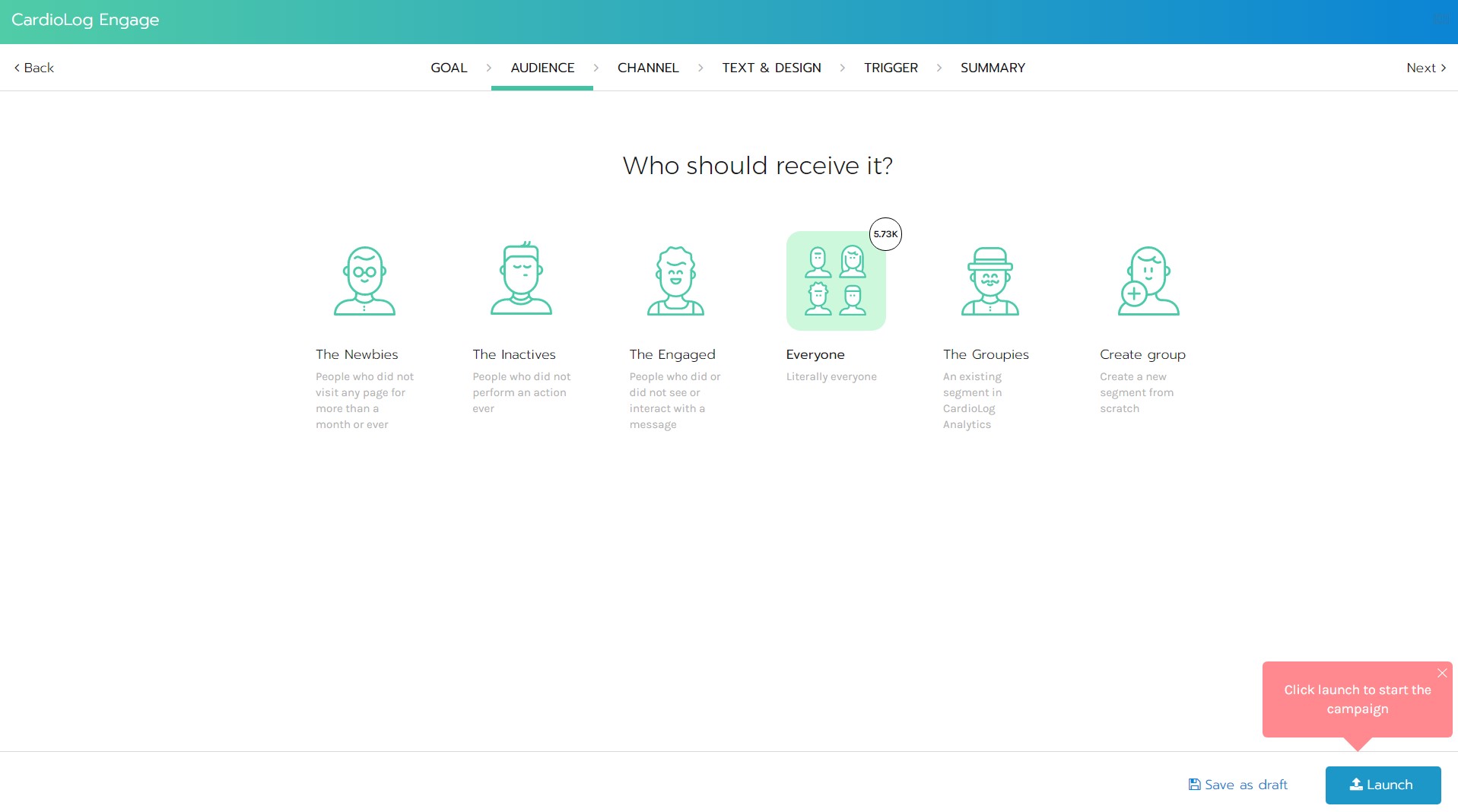Click 'Click launch to start the campaign' message
Viewport: 1458px width, 812px height.
pos(1358,699)
